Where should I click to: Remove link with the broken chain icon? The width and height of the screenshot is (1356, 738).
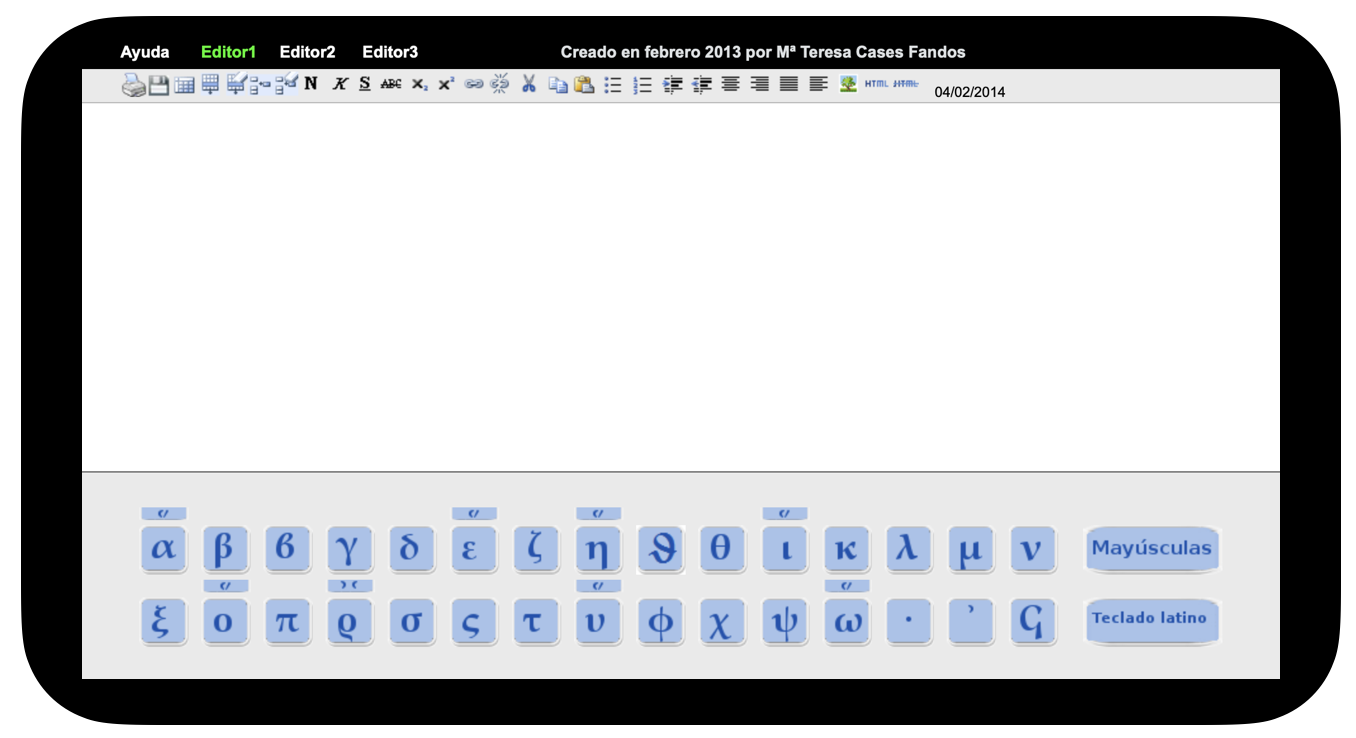[x=500, y=84]
